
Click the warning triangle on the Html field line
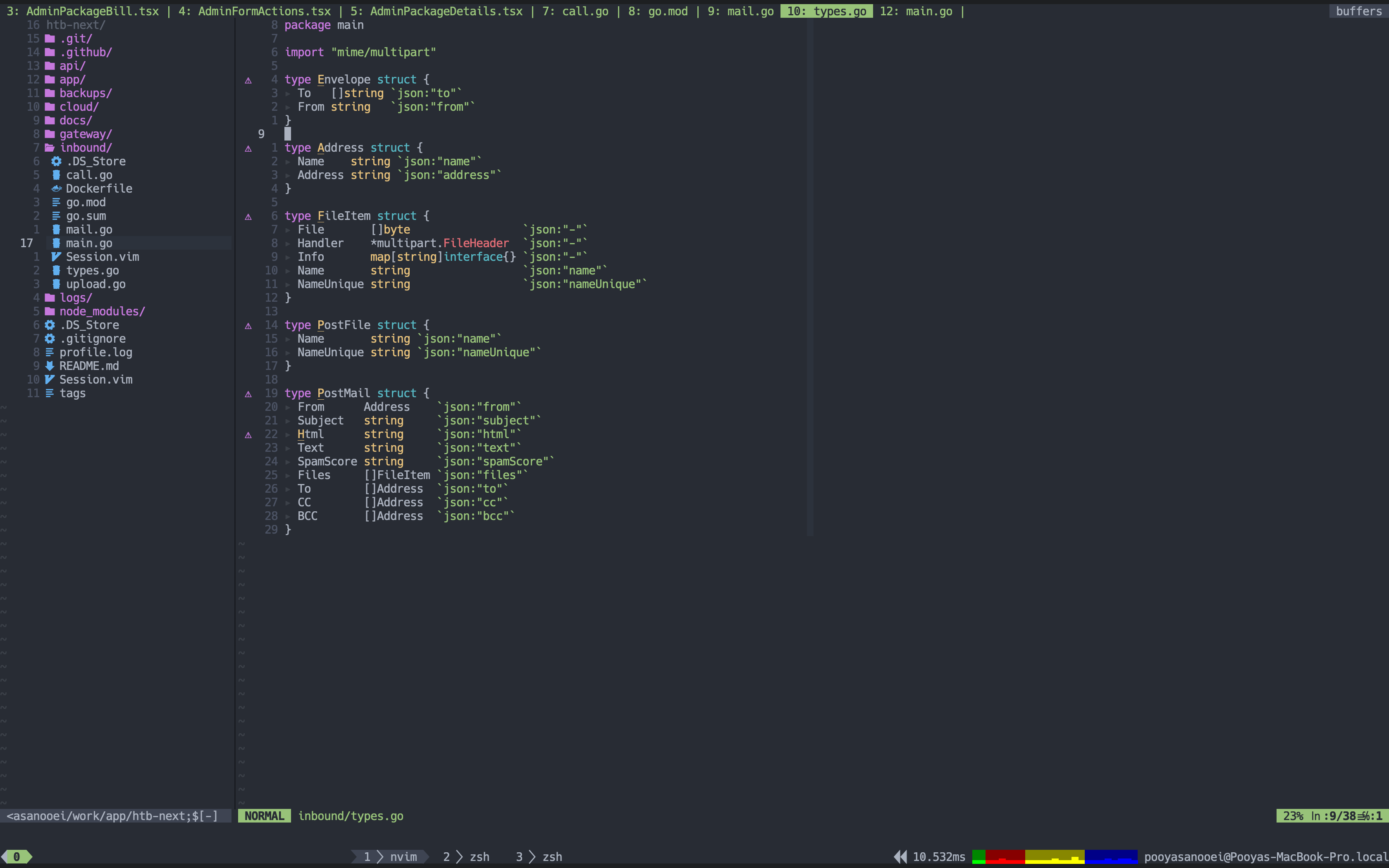[248, 434]
